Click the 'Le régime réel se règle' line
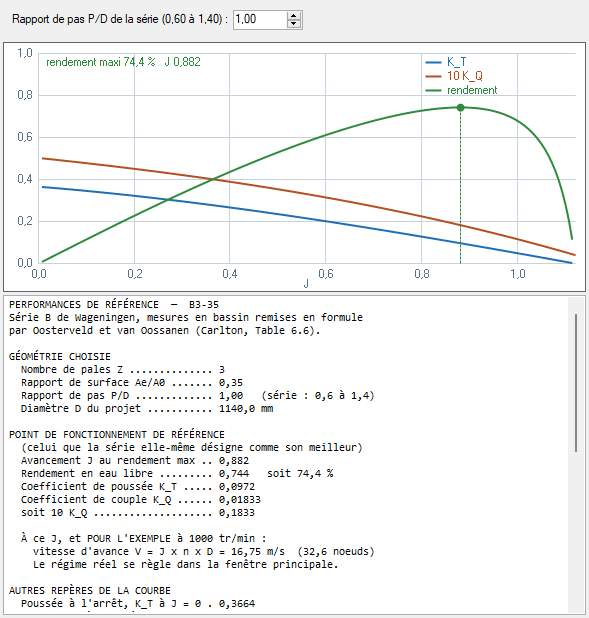The image size is (589, 618). (186, 564)
